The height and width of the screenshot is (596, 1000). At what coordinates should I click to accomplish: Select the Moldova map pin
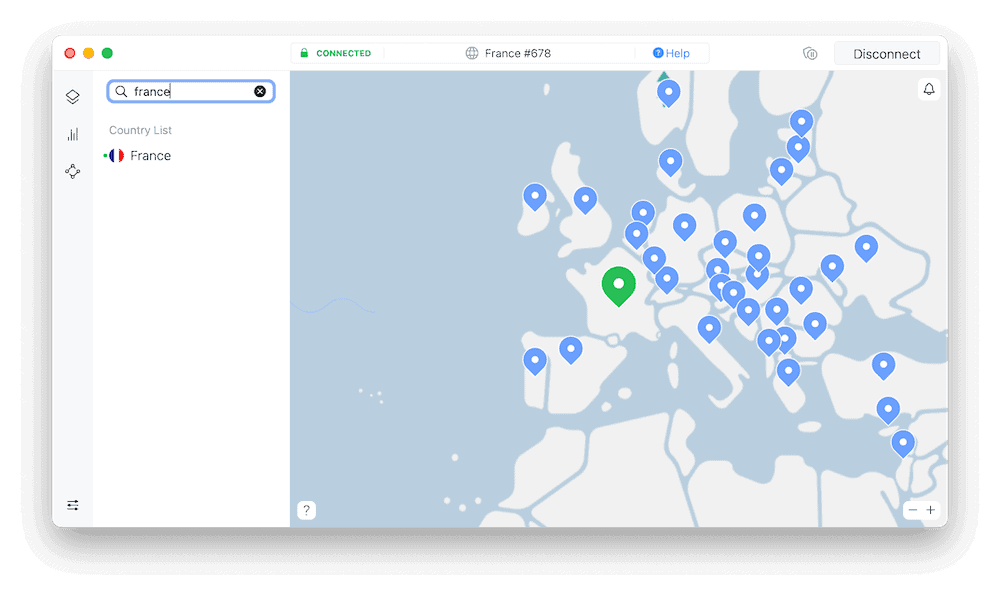click(832, 268)
